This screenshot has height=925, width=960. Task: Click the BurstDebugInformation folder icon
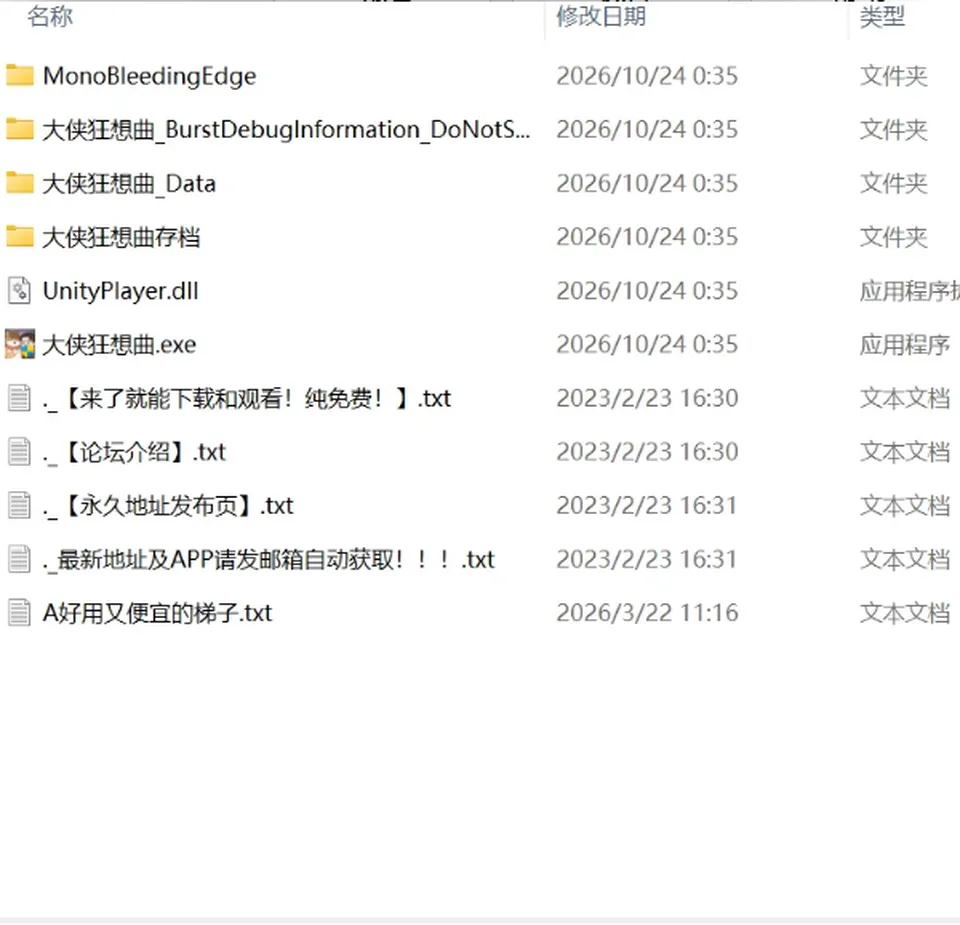[x=20, y=129]
